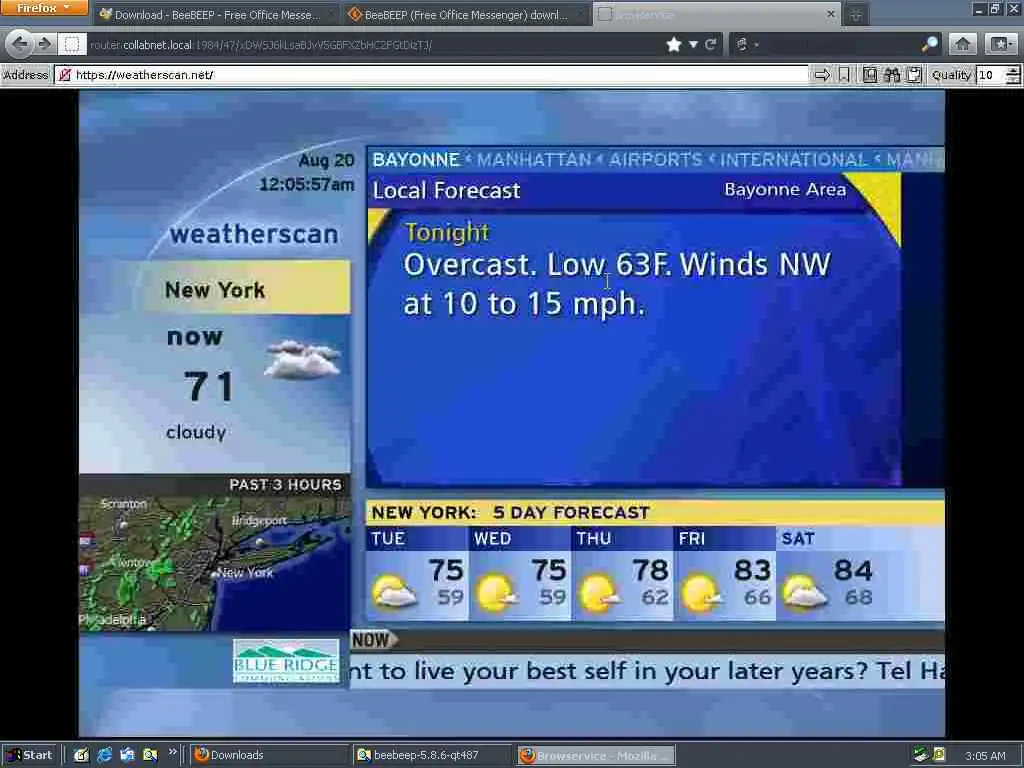1024x768 pixels.
Task: Click the Local Forecast heading
Action: pyautogui.click(x=446, y=191)
